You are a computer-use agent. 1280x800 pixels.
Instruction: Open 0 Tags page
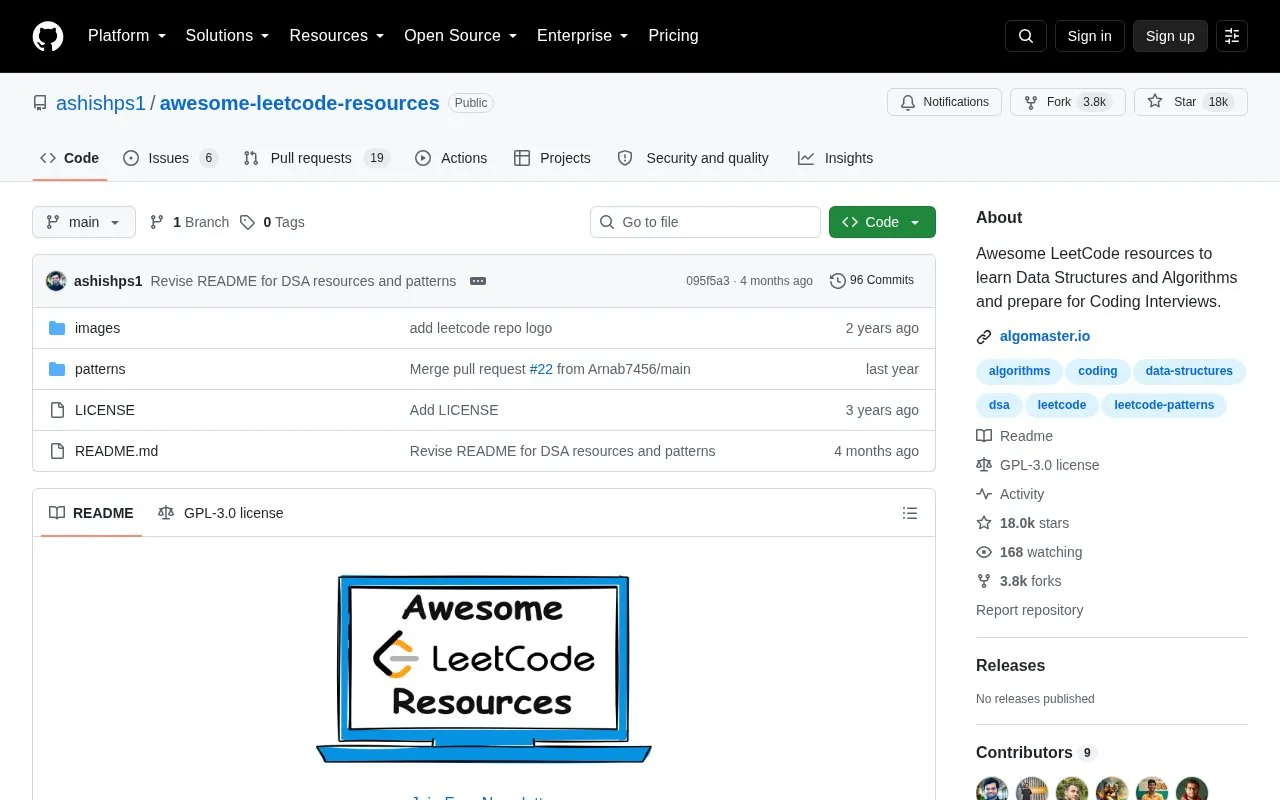[272, 222]
